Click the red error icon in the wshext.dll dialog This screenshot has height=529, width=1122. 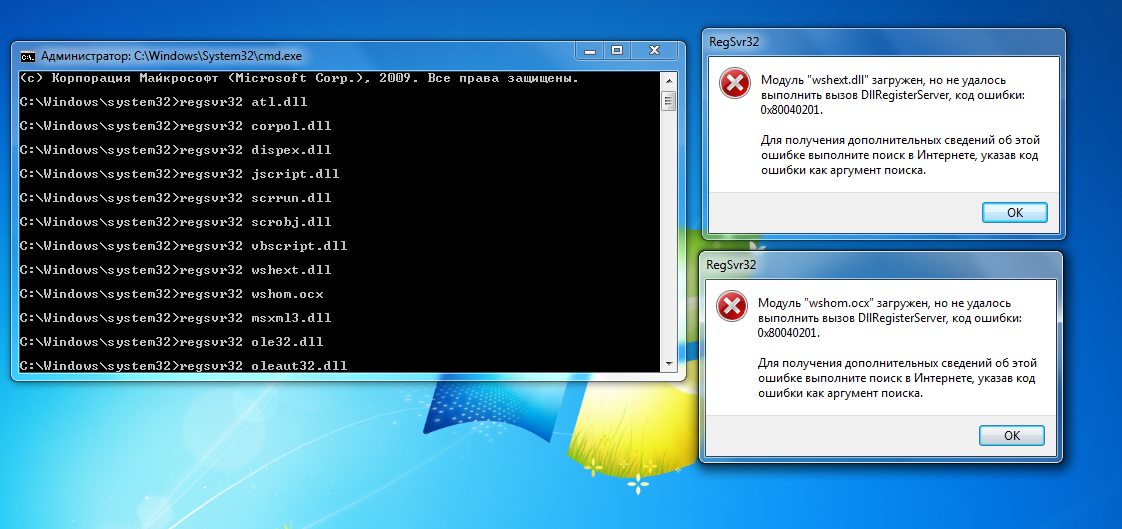[x=736, y=84]
